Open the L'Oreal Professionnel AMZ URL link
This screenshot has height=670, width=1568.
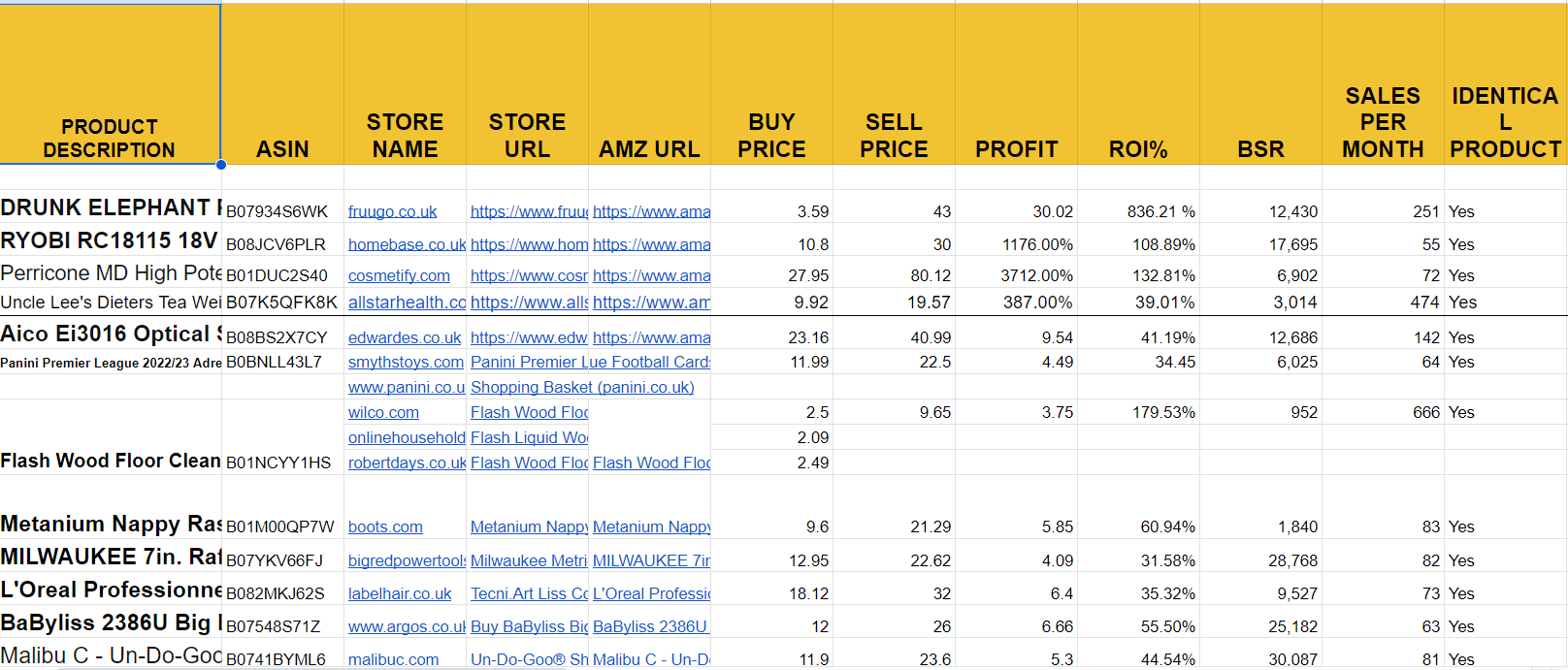651,593
